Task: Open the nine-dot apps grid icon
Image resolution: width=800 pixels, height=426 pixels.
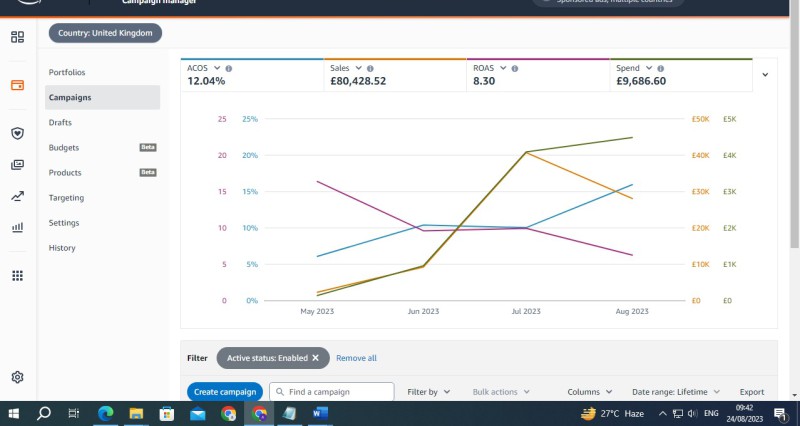Action: tap(17, 275)
